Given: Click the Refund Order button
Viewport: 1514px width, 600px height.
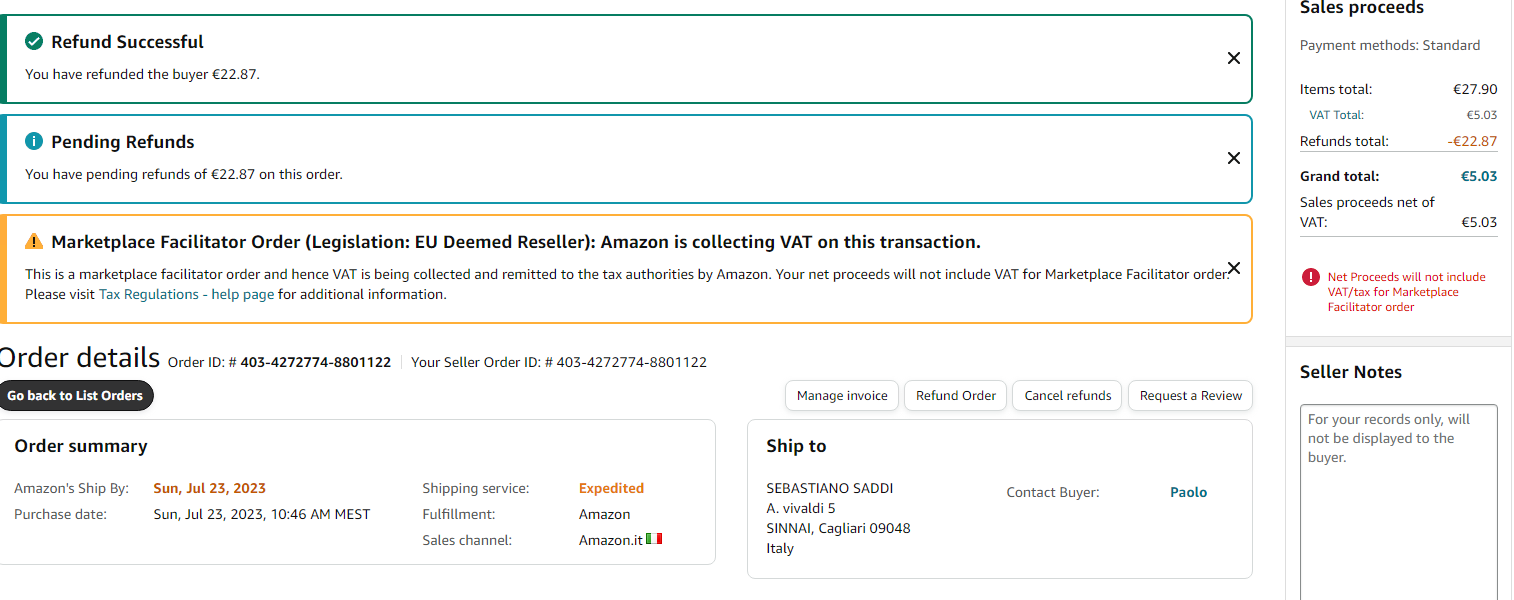Looking at the screenshot, I should (x=955, y=396).
